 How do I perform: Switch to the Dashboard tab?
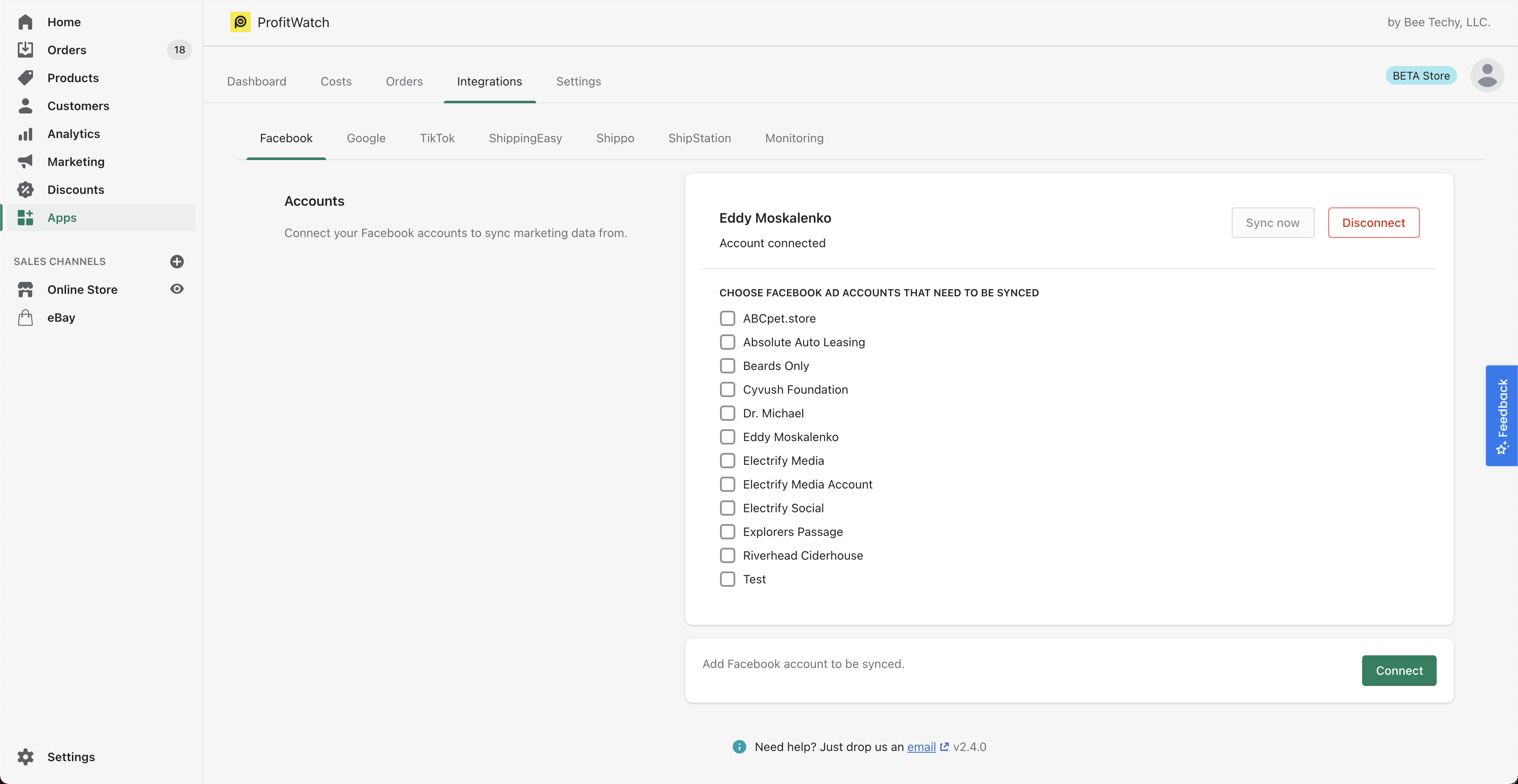pyautogui.click(x=256, y=81)
